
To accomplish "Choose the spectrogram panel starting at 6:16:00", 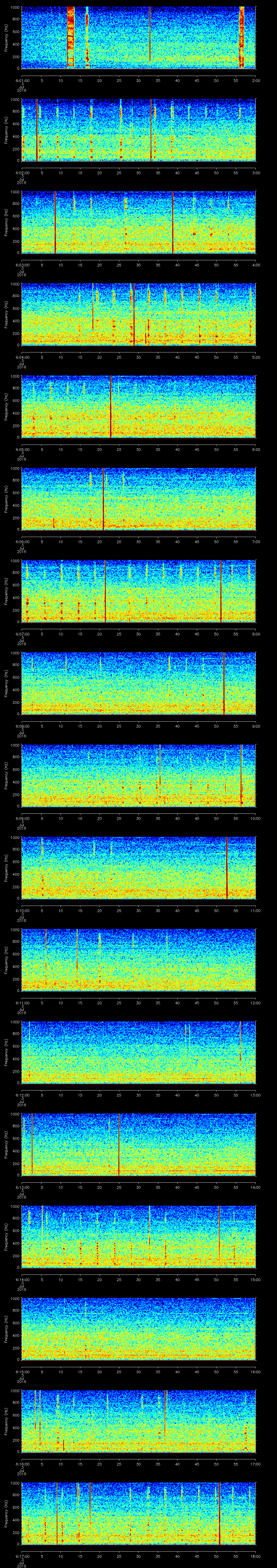I will coord(139,1421).
